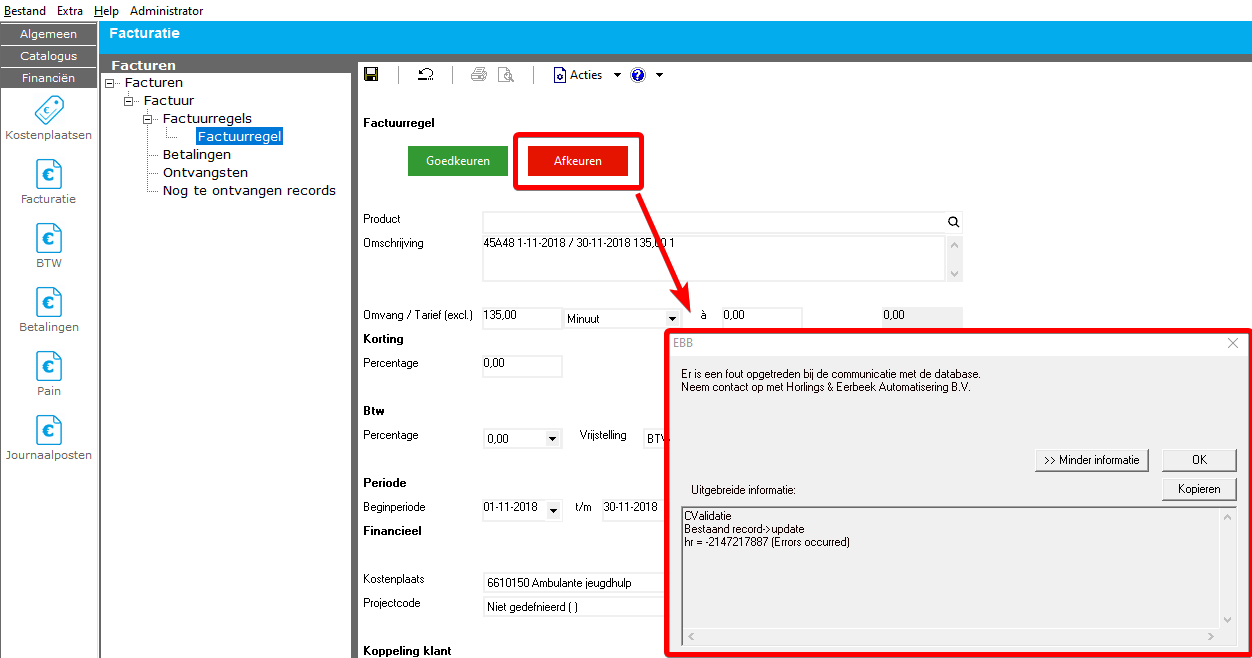Click the undo arrow toolbar icon

[426, 75]
